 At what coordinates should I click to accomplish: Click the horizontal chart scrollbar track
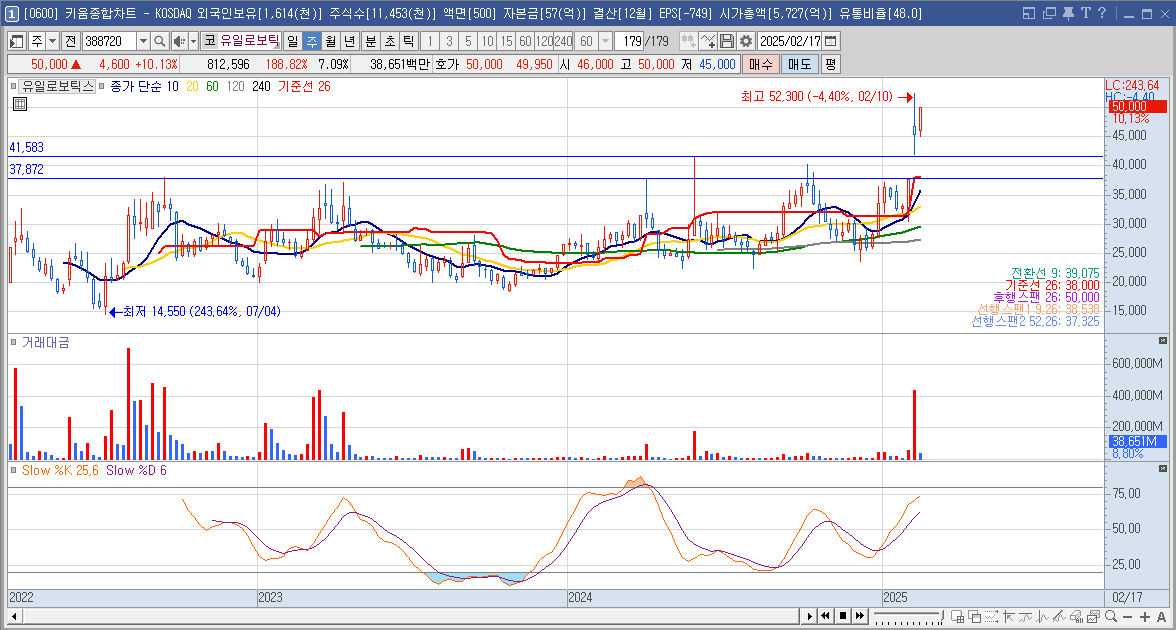tap(409, 616)
